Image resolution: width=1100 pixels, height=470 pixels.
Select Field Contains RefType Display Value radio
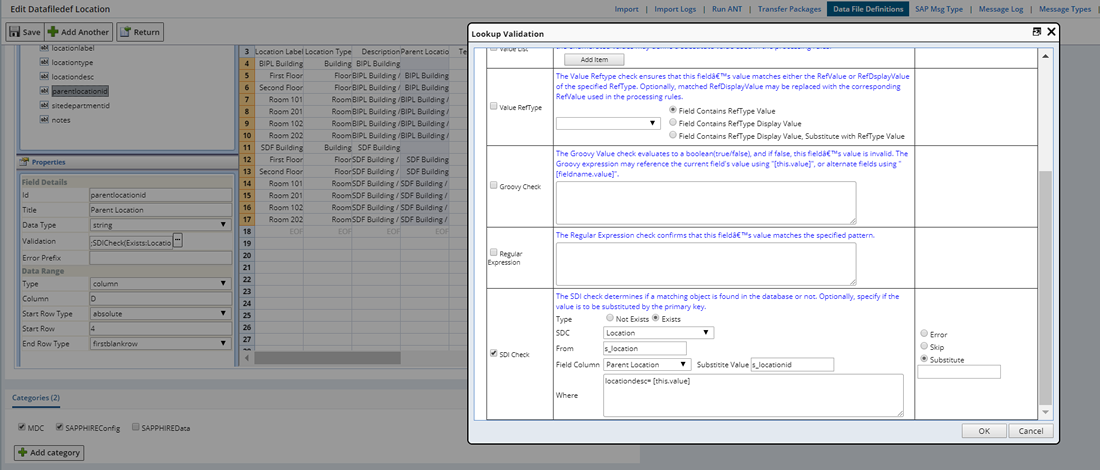point(673,122)
